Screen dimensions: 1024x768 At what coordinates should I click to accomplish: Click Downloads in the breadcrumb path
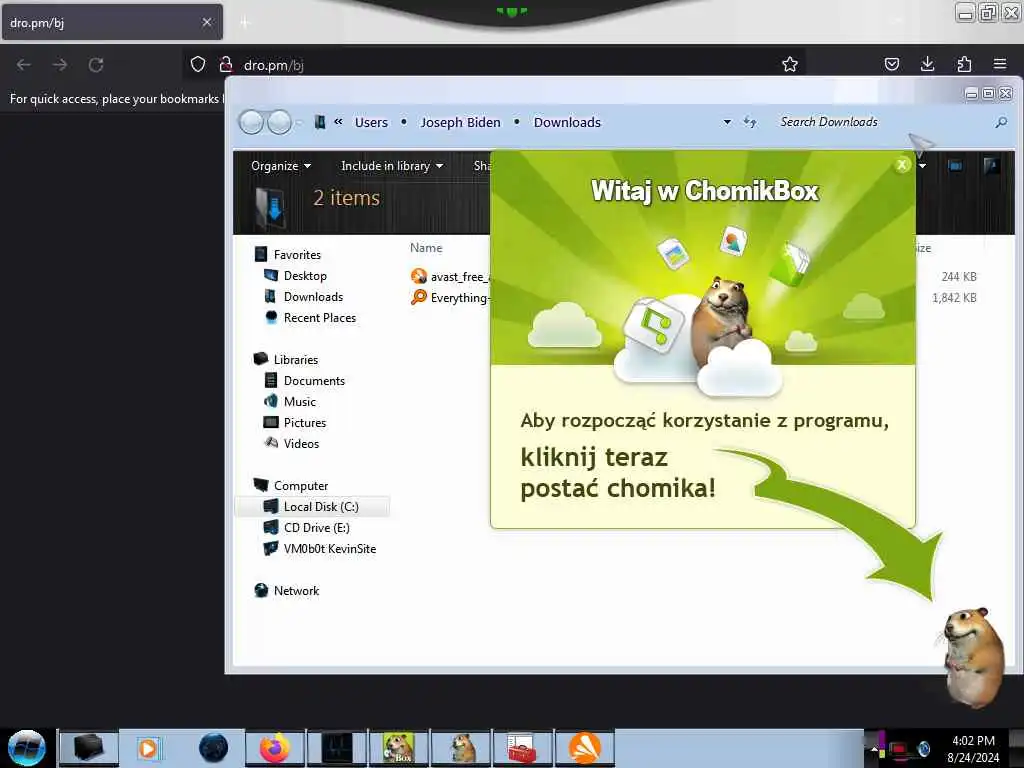[x=567, y=122]
